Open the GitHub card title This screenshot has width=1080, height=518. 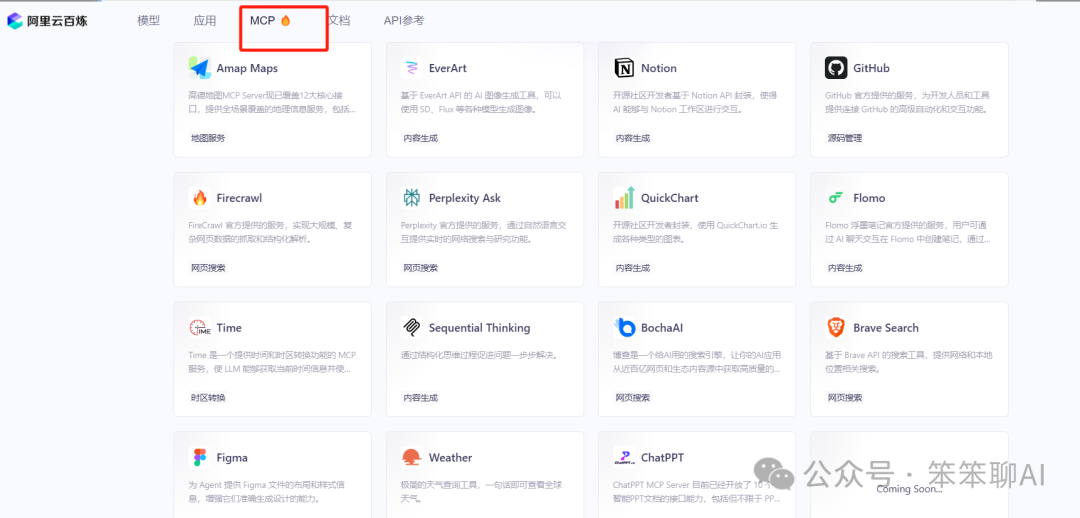(x=871, y=68)
